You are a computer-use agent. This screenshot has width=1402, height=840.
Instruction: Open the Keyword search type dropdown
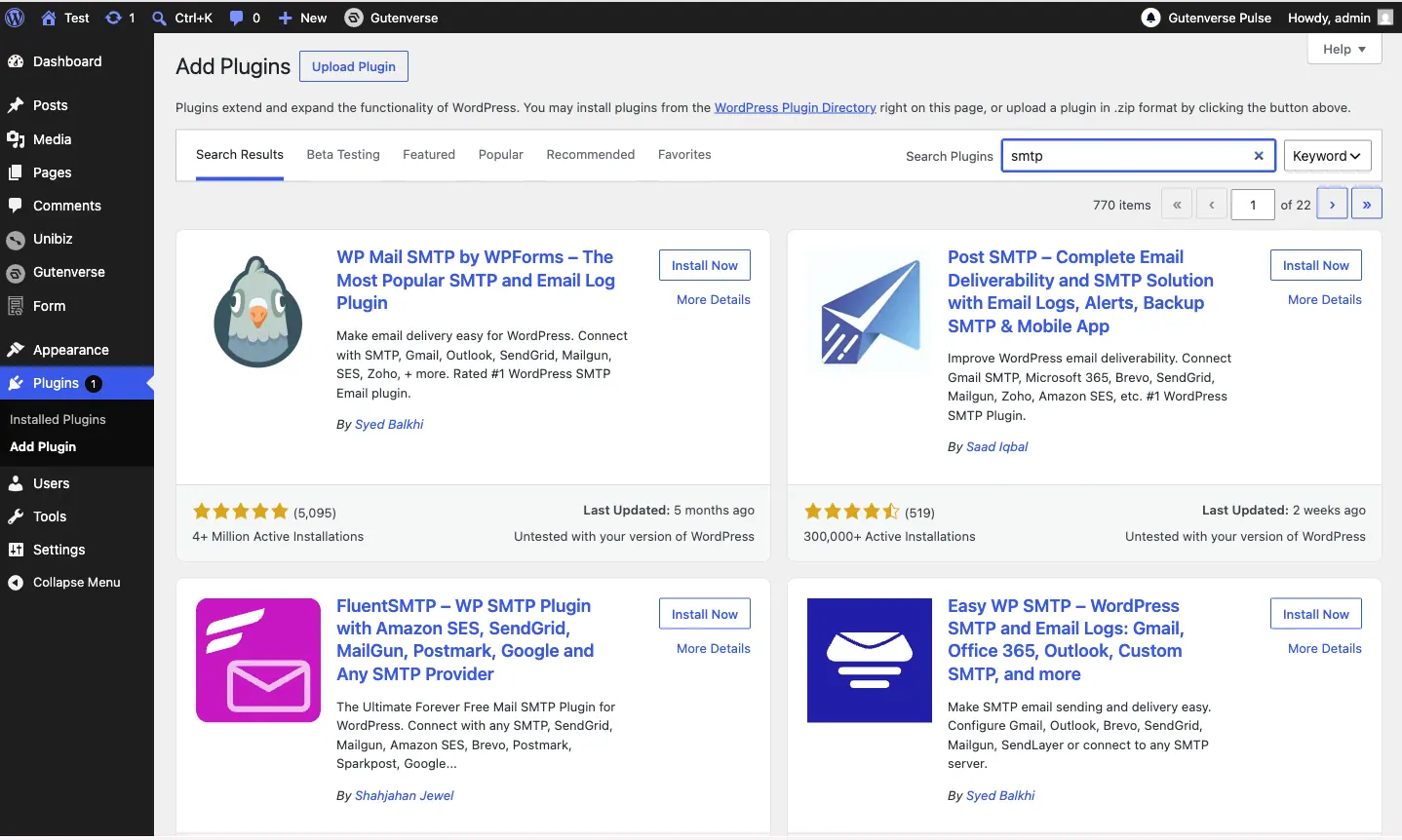point(1327,156)
